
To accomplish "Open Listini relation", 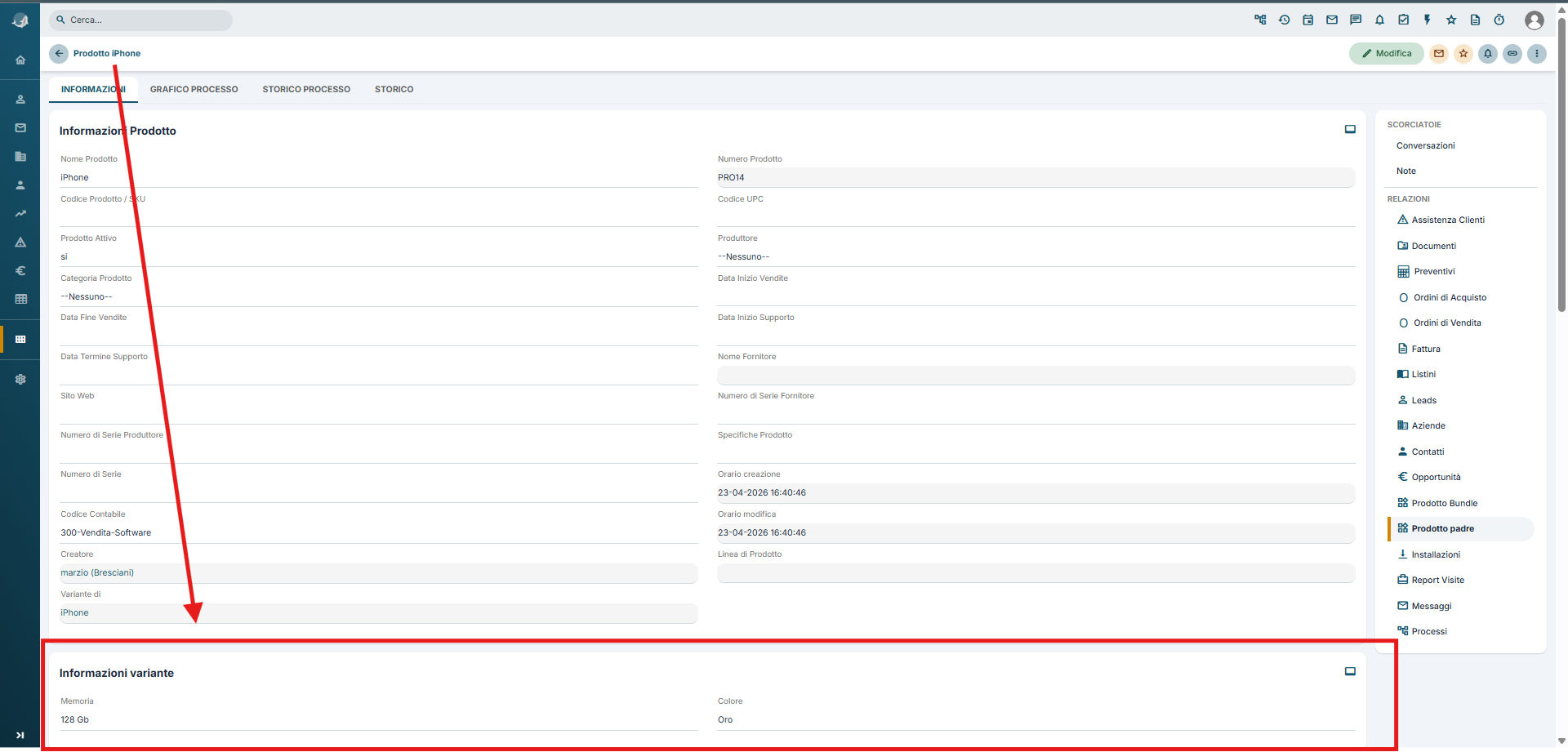I will 1416,374.
